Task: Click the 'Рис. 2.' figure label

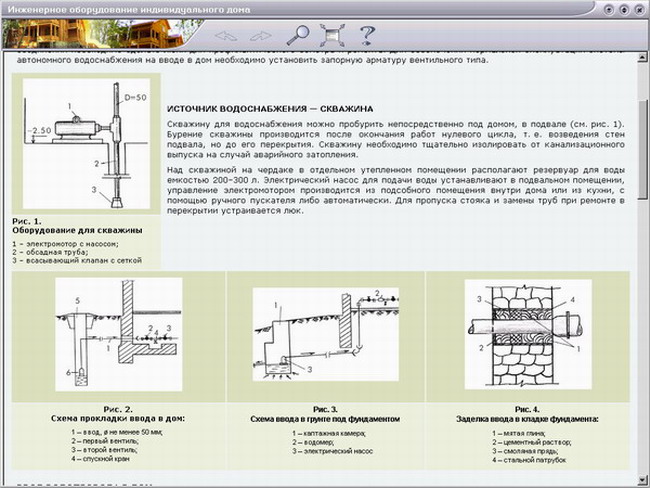Action: [118, 410]
